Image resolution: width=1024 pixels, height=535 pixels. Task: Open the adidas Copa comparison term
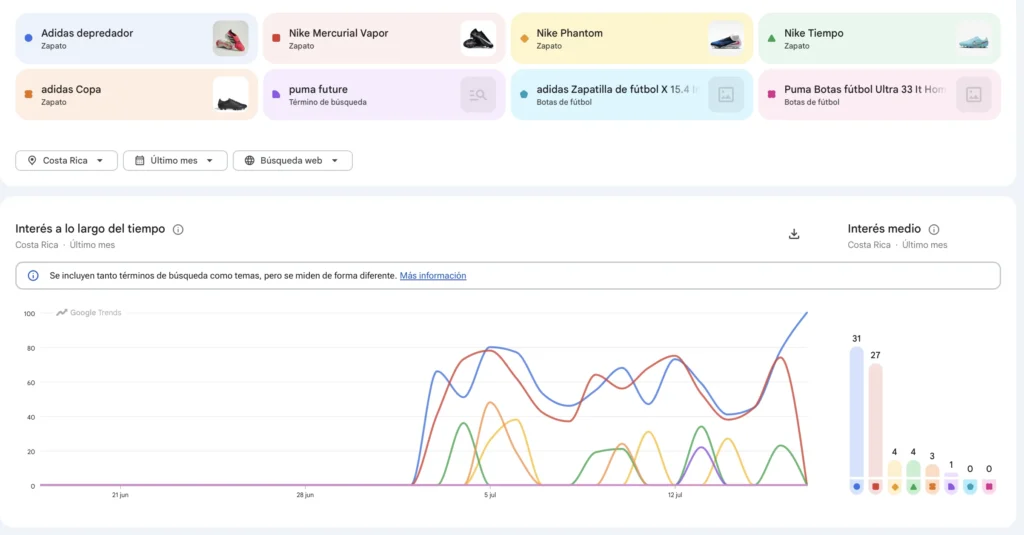136,95
